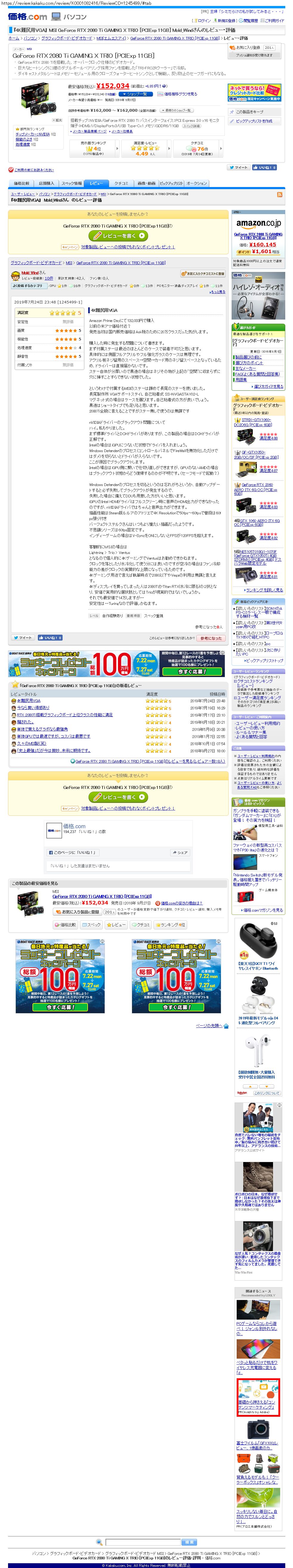Click the Amazon.co.jp logo in the sidebar
The image size is (293, 1568).
tap(258, 223)
